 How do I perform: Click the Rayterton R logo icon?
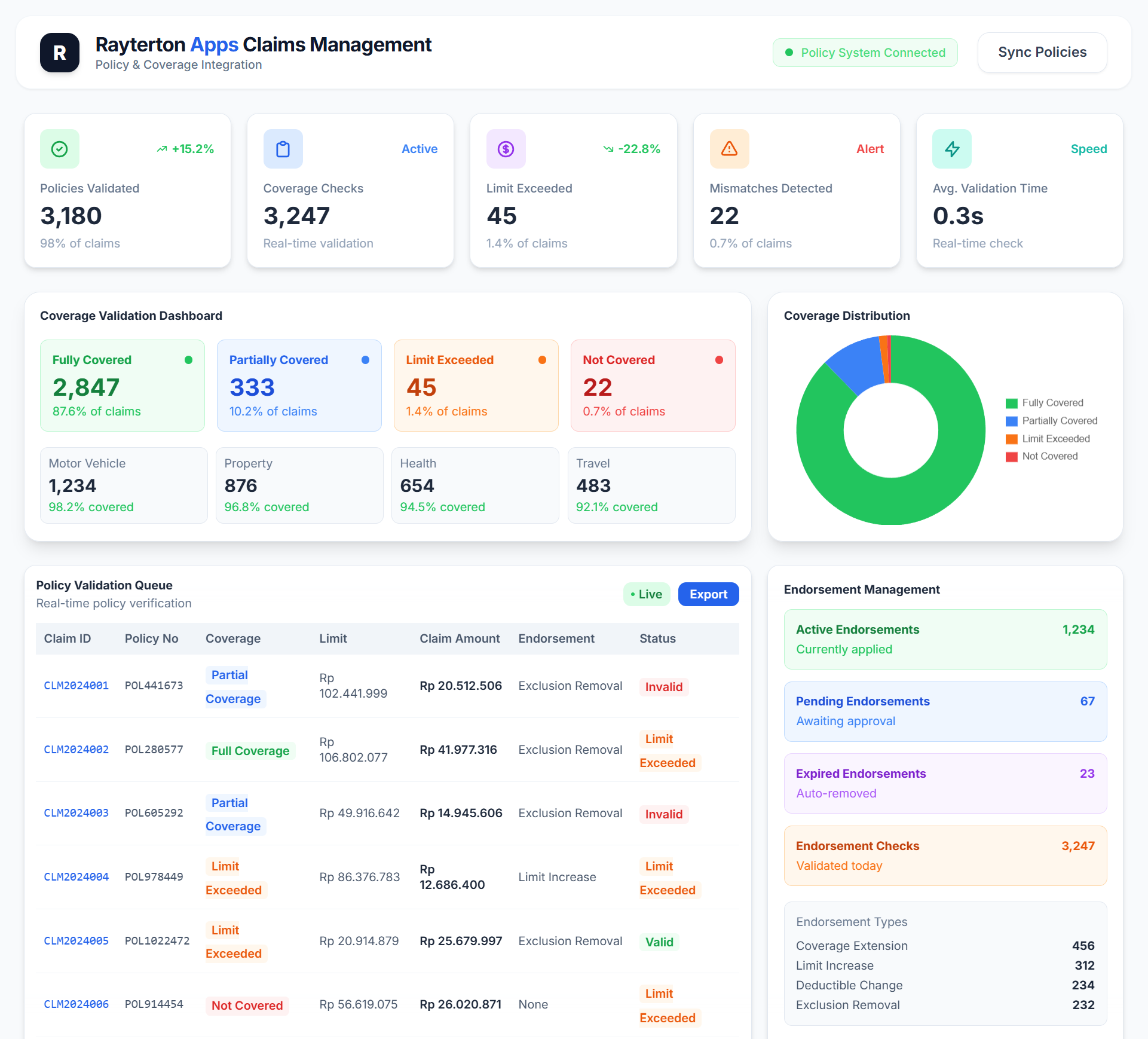(59, 53)
